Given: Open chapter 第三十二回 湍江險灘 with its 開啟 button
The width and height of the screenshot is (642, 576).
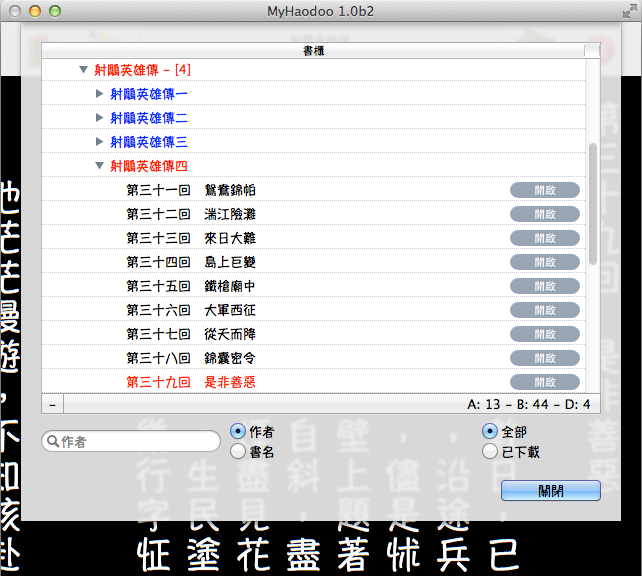Looking at the screenshot, I should click(x=545, y=214).
